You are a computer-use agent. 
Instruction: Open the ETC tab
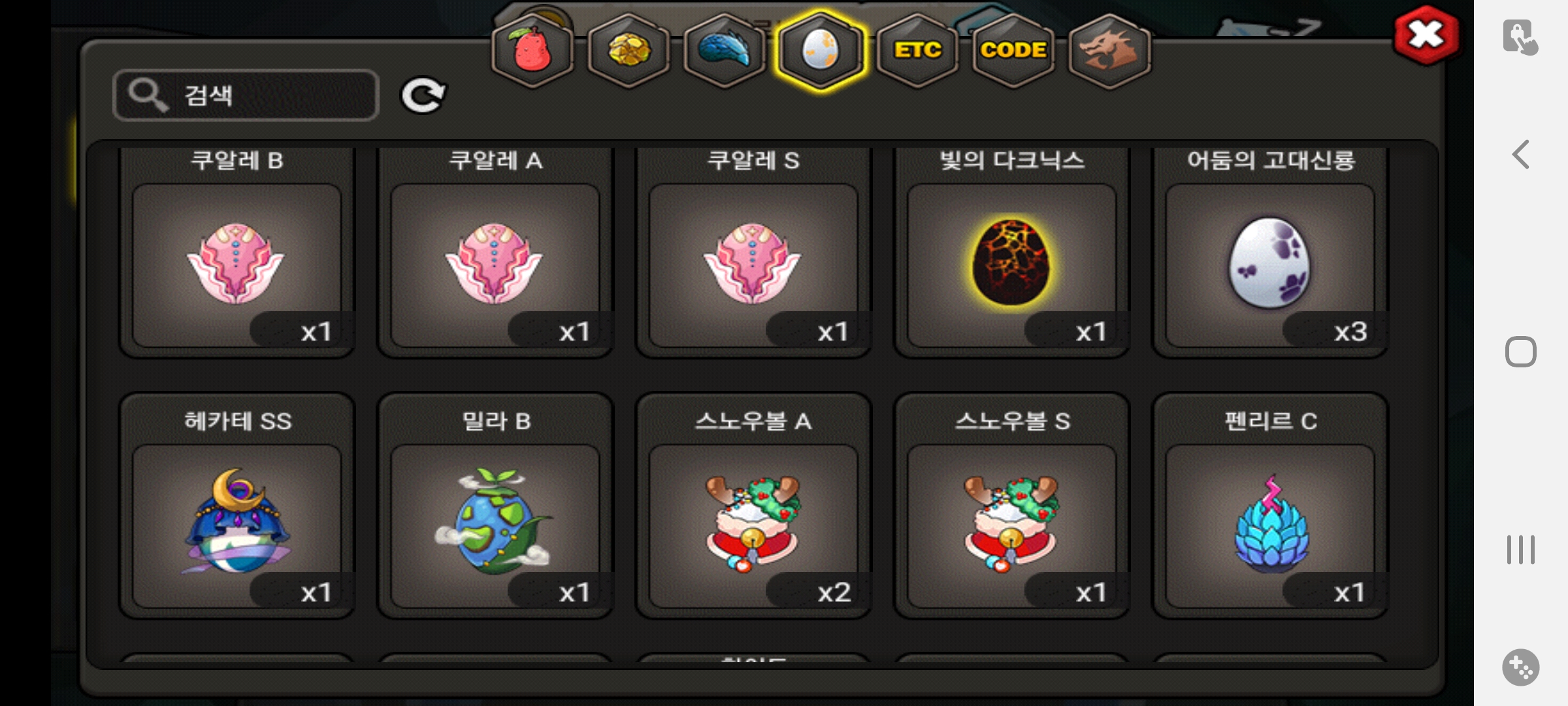pos(917,50)
